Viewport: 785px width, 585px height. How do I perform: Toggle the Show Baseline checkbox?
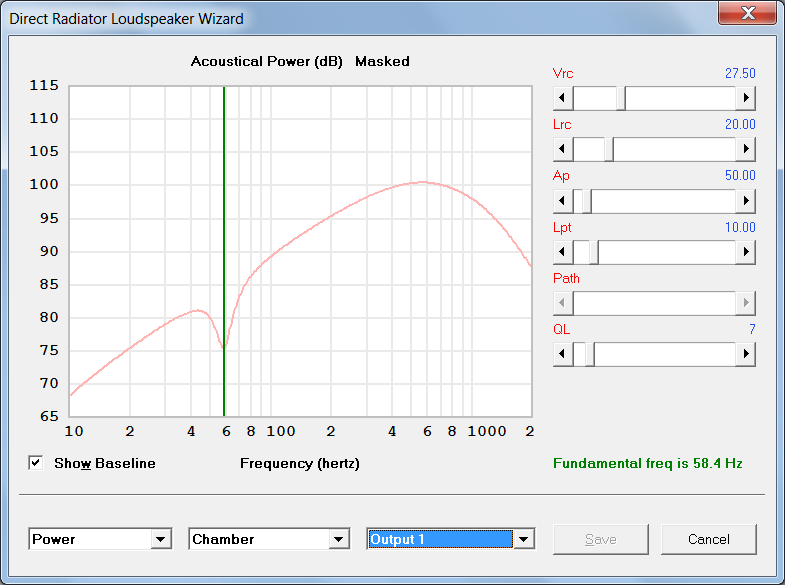coord(36,463)
